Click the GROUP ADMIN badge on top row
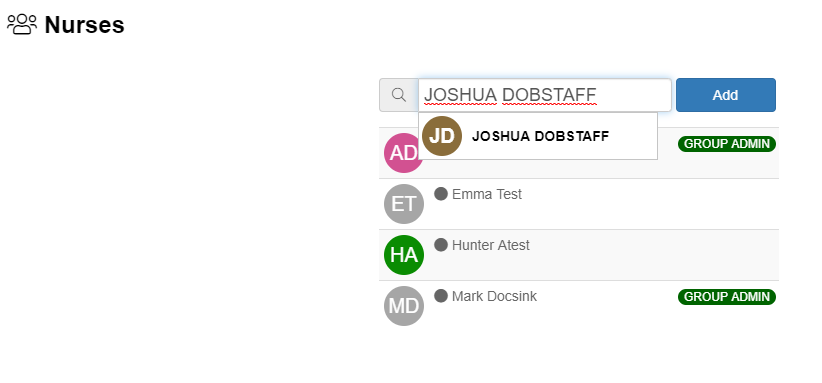This screenshot has height=383, width=822. 727,144
